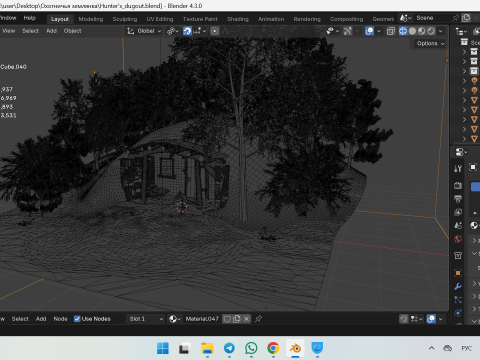Toggle X-Ray mode
This screenshot has height=360, width=480.
[391, 31]
